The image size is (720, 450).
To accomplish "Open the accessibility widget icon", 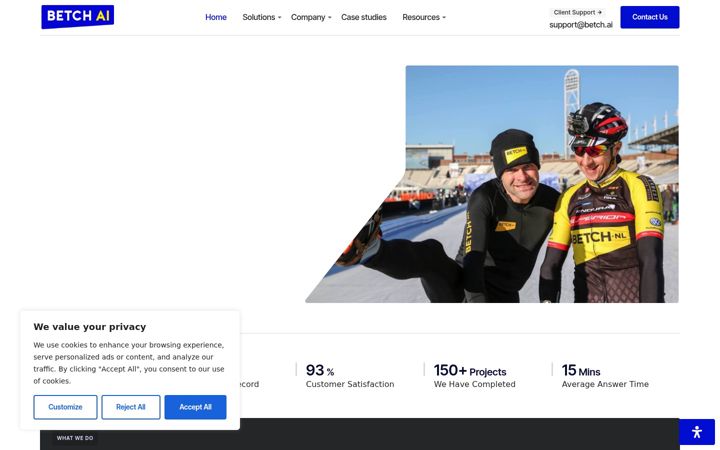I will click(x=697, y=432).
